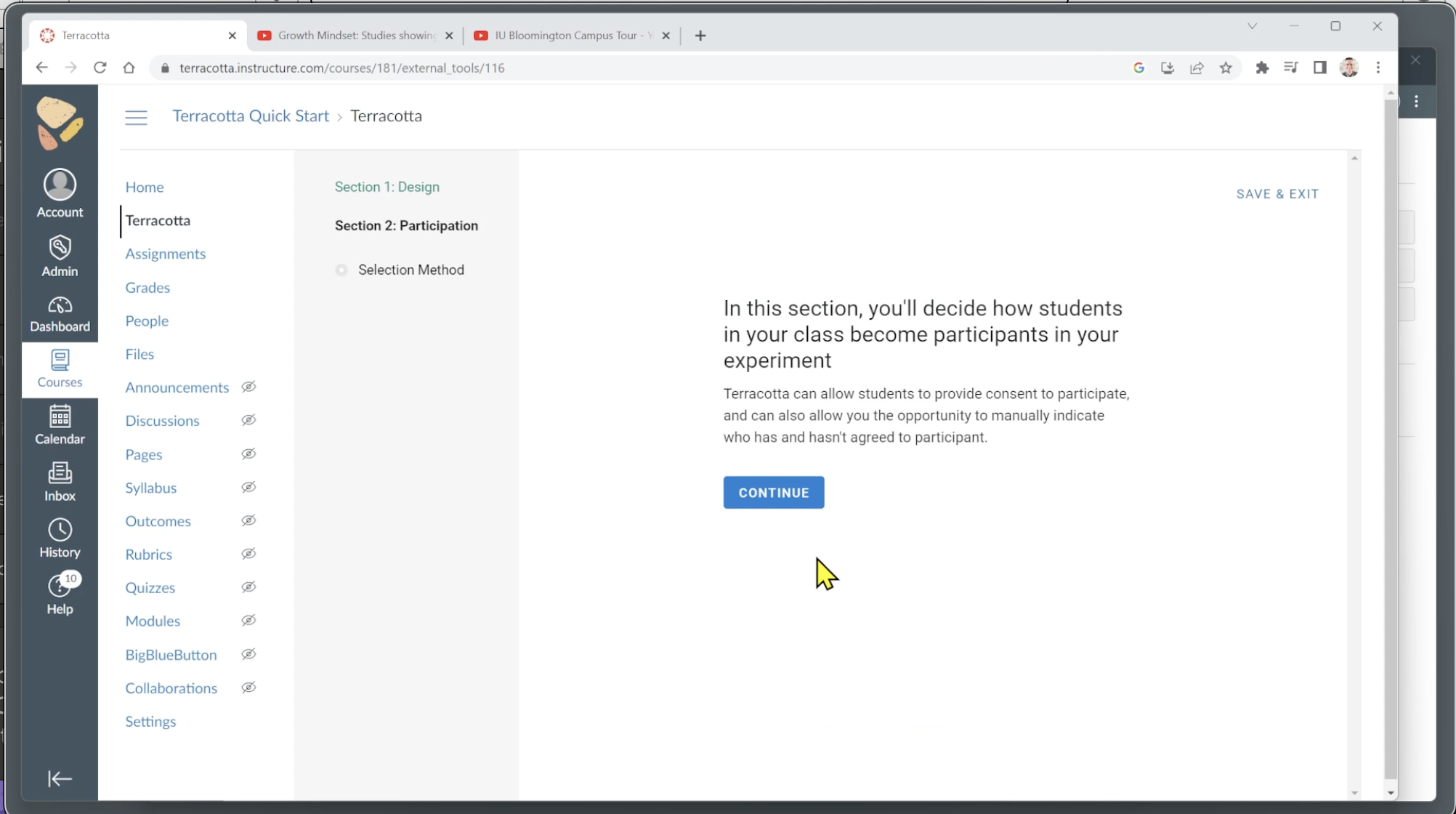Open the media control playlist icon
The width and height of the screenshot is (1456, 814).
[x=1291, y=68]
